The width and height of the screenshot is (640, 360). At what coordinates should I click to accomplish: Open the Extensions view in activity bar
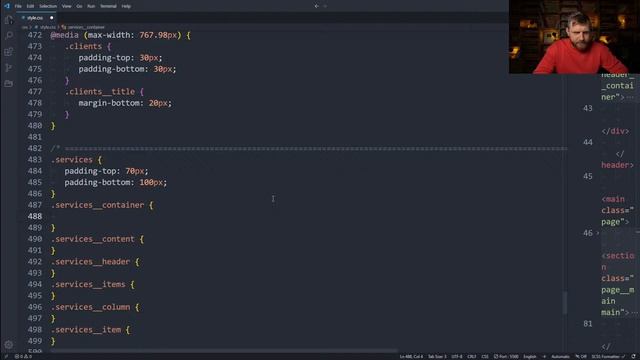[9, 52]
